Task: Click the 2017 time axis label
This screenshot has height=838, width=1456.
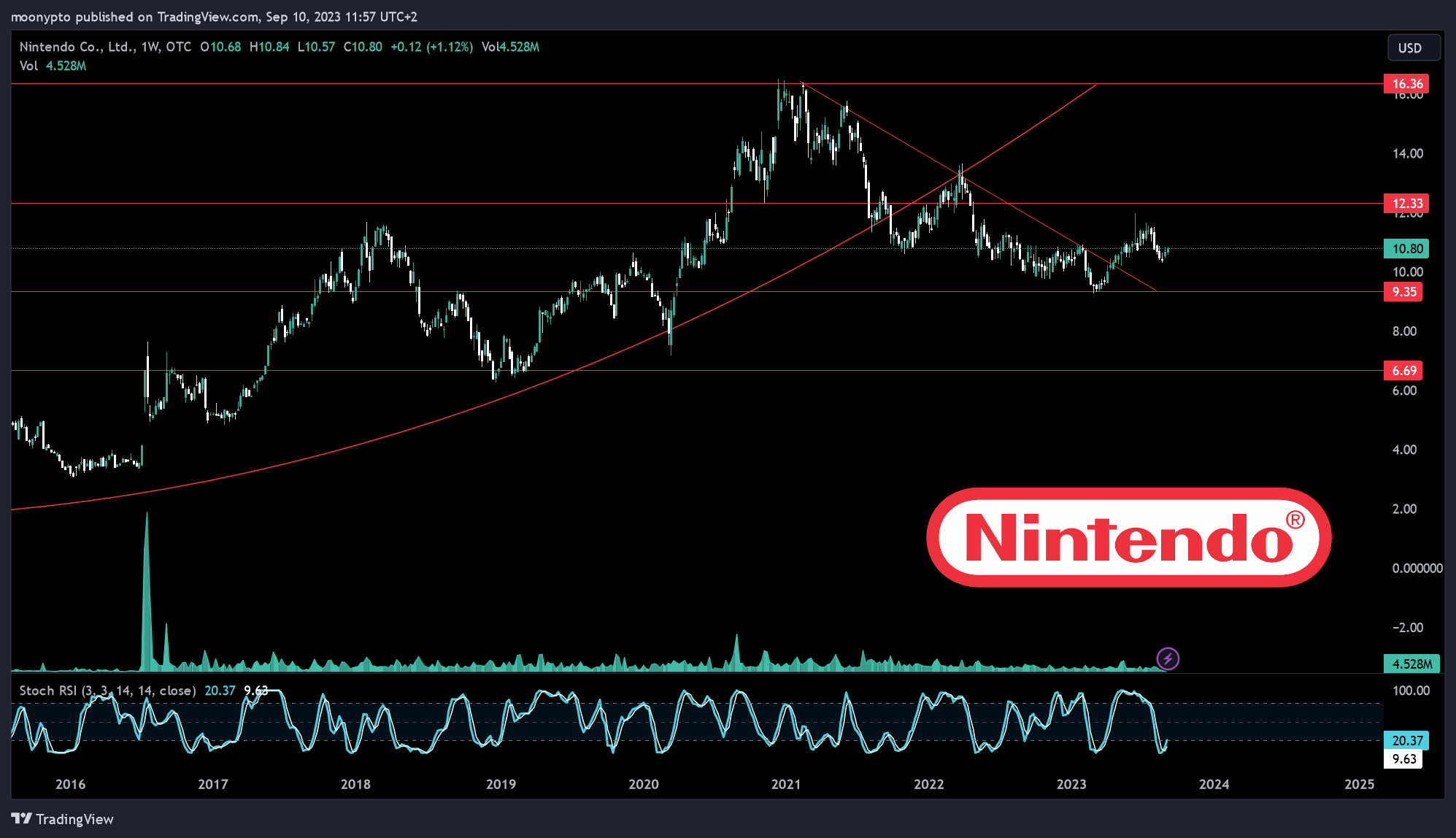Action: [213, 784]
